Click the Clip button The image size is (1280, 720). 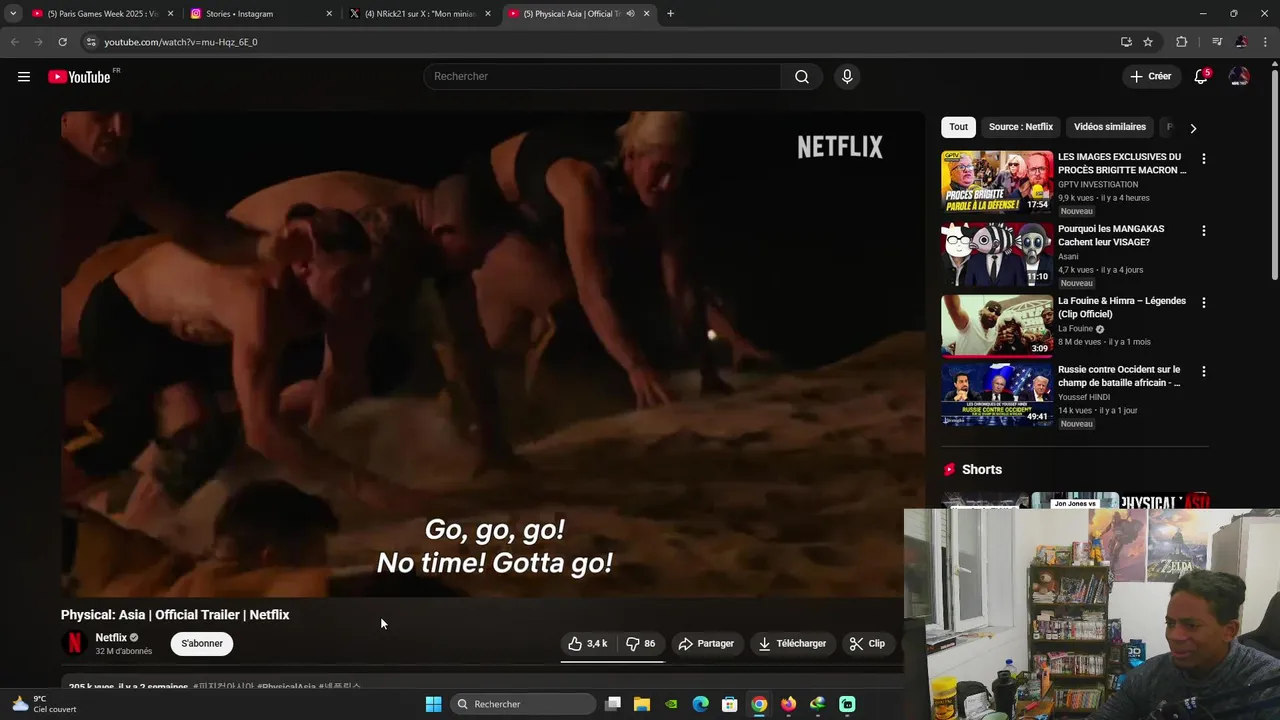coord(867,644)
